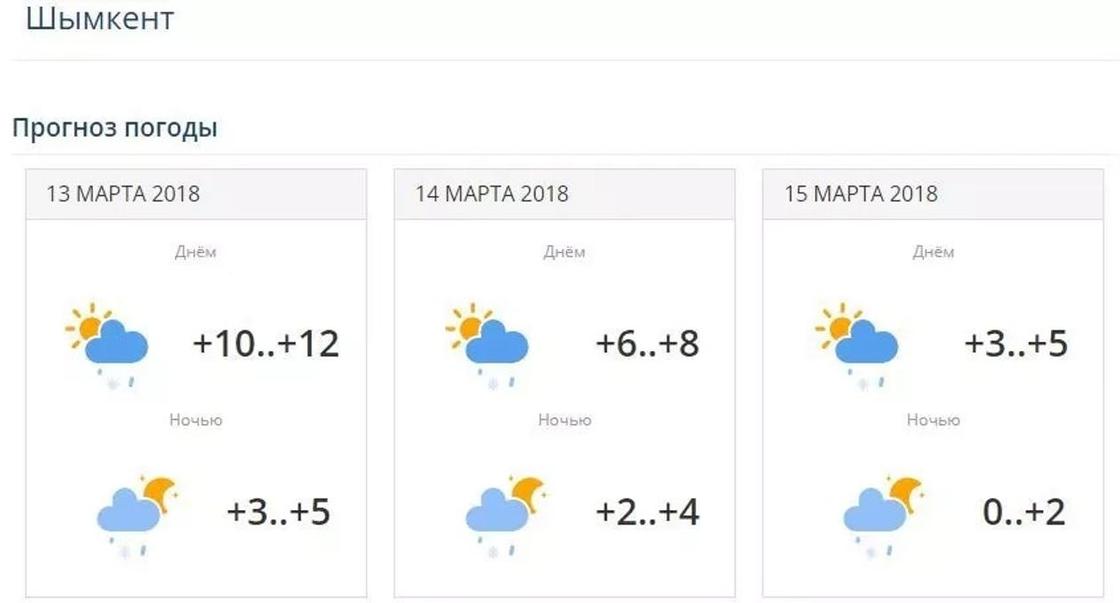The width and height of the screenshot is (1120, 603).
Task: Click the 15 March daytime weather icon
Action: pos(856,344)
